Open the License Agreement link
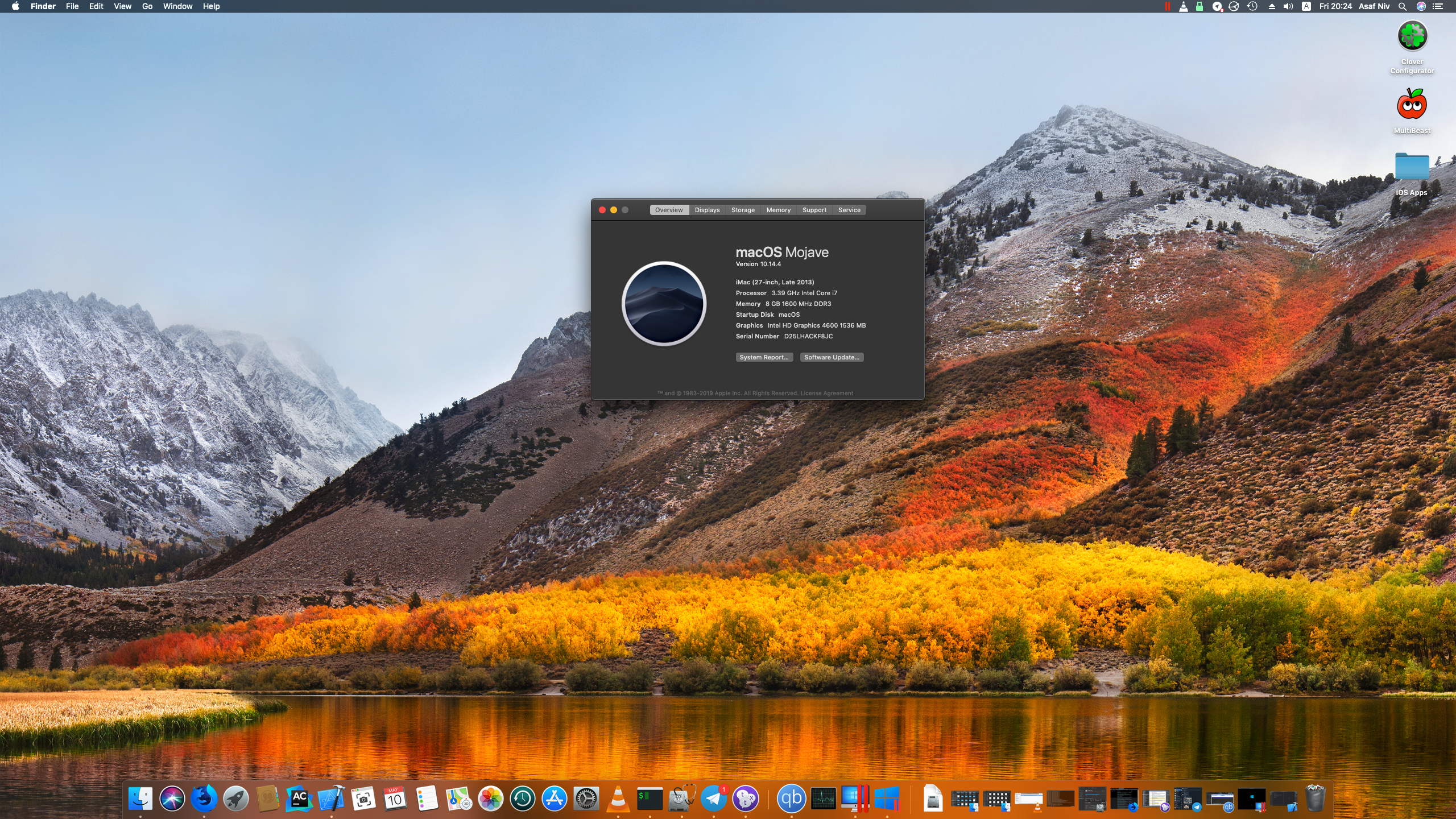This screenshot has width=1456, height=819. [x=827, y=393]
